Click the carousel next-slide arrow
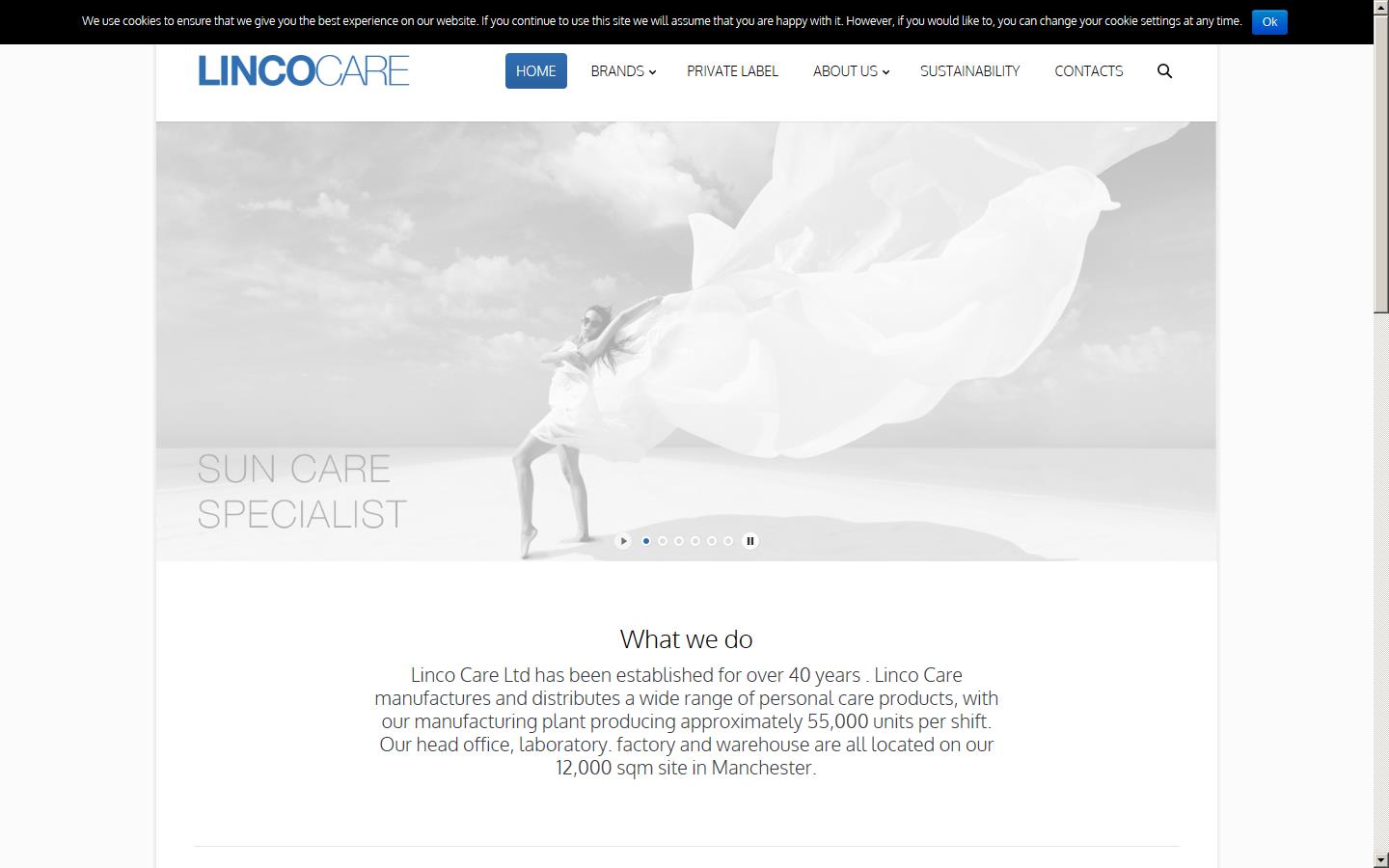Viewport: 1389px width, 868px height. 623,541
